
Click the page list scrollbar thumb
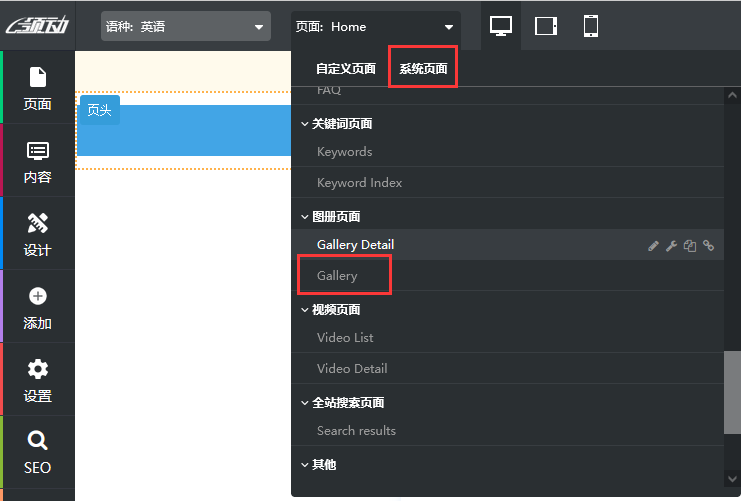732,392
